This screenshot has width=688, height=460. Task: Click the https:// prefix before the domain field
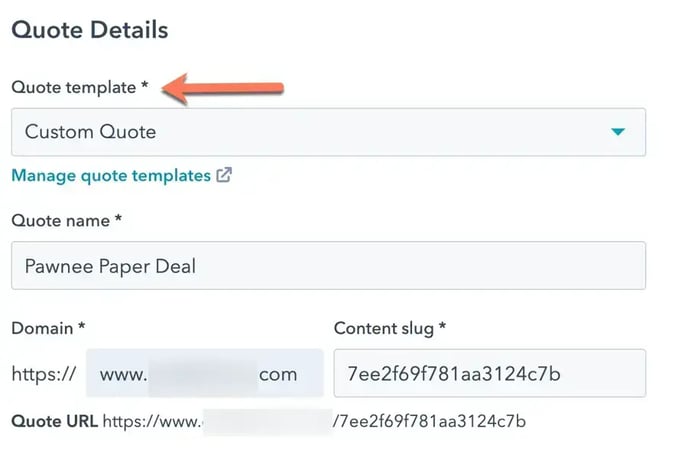(x=44, y=374)
